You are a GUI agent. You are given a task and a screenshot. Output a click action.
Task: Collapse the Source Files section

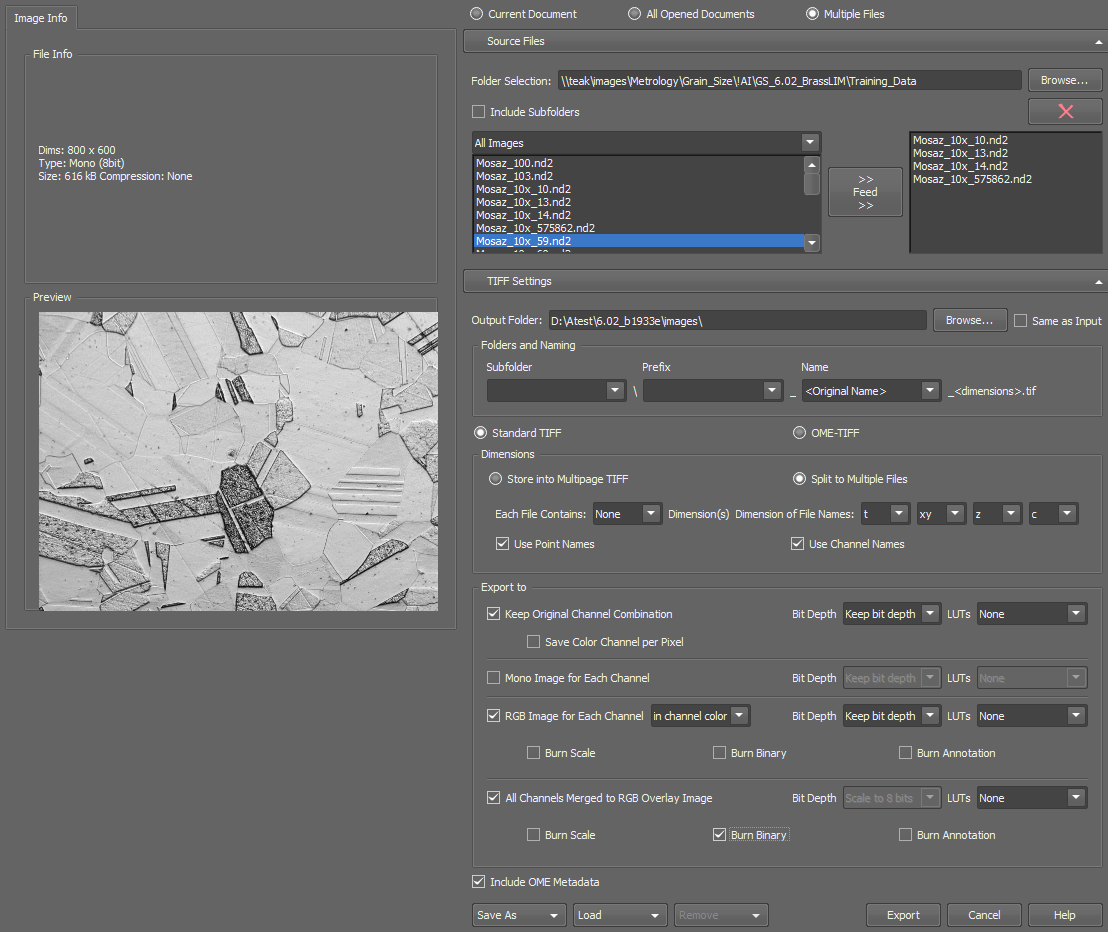1098,42
